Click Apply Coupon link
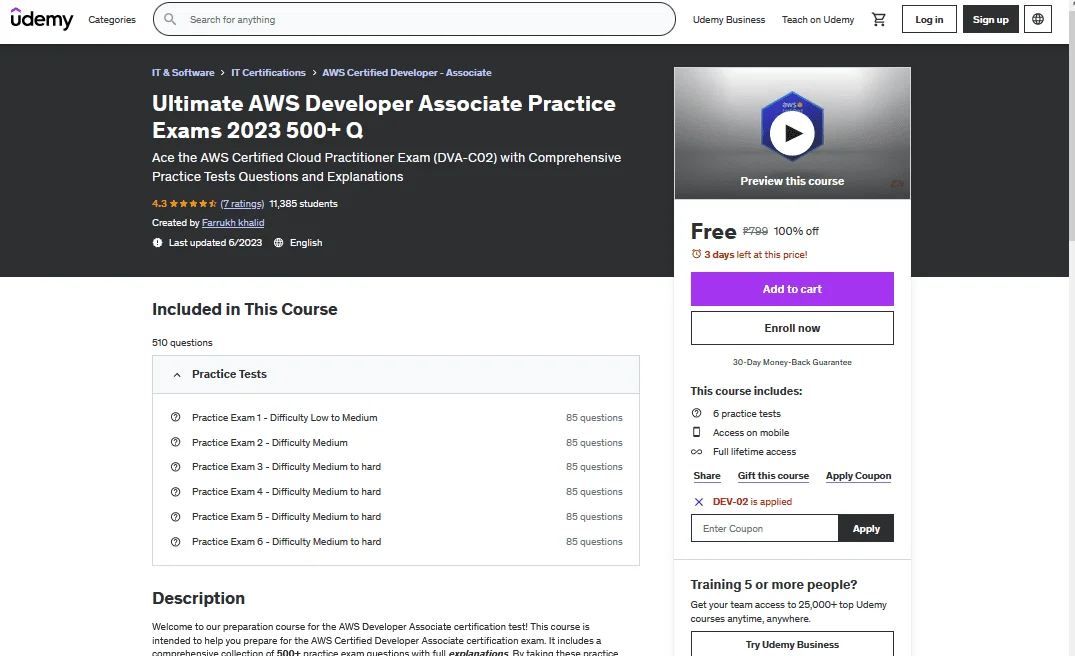The width and height of the screenshot is (1075, 656). click(858, 476)
